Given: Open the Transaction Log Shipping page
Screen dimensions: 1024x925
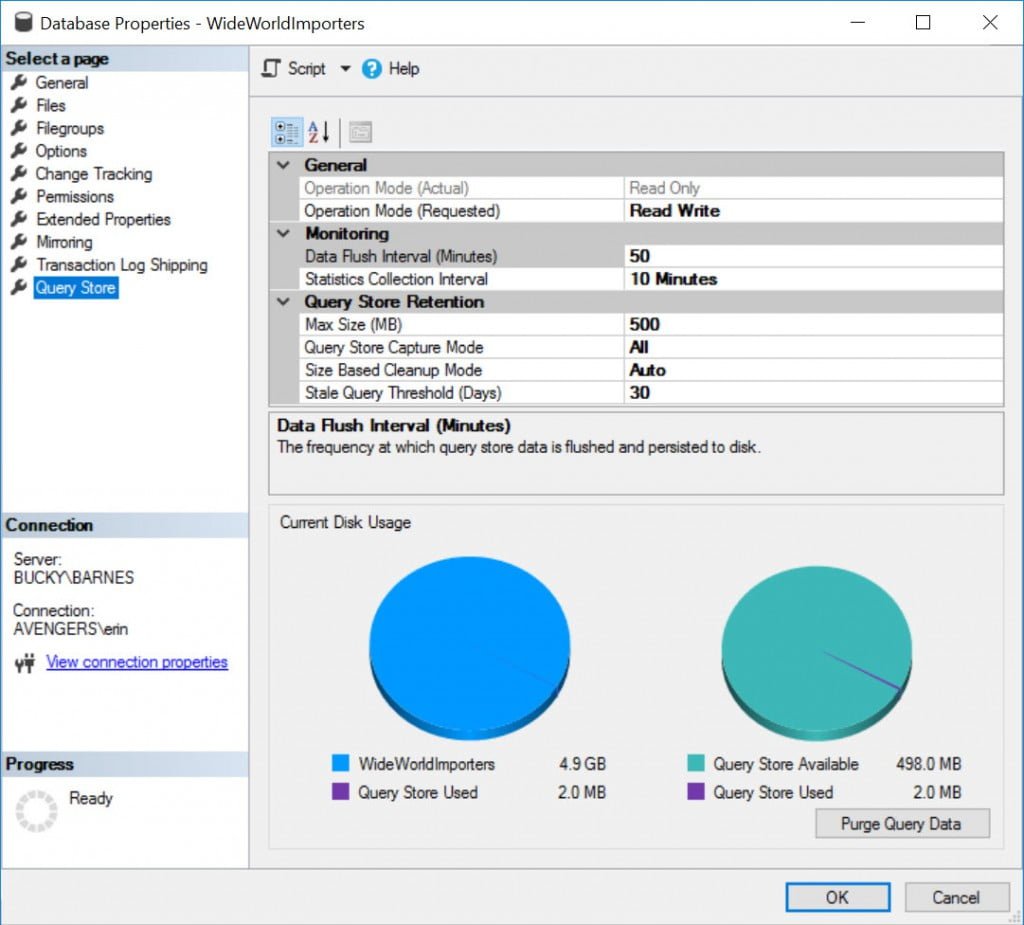Looking at the screenshot, I should [121, 265].
